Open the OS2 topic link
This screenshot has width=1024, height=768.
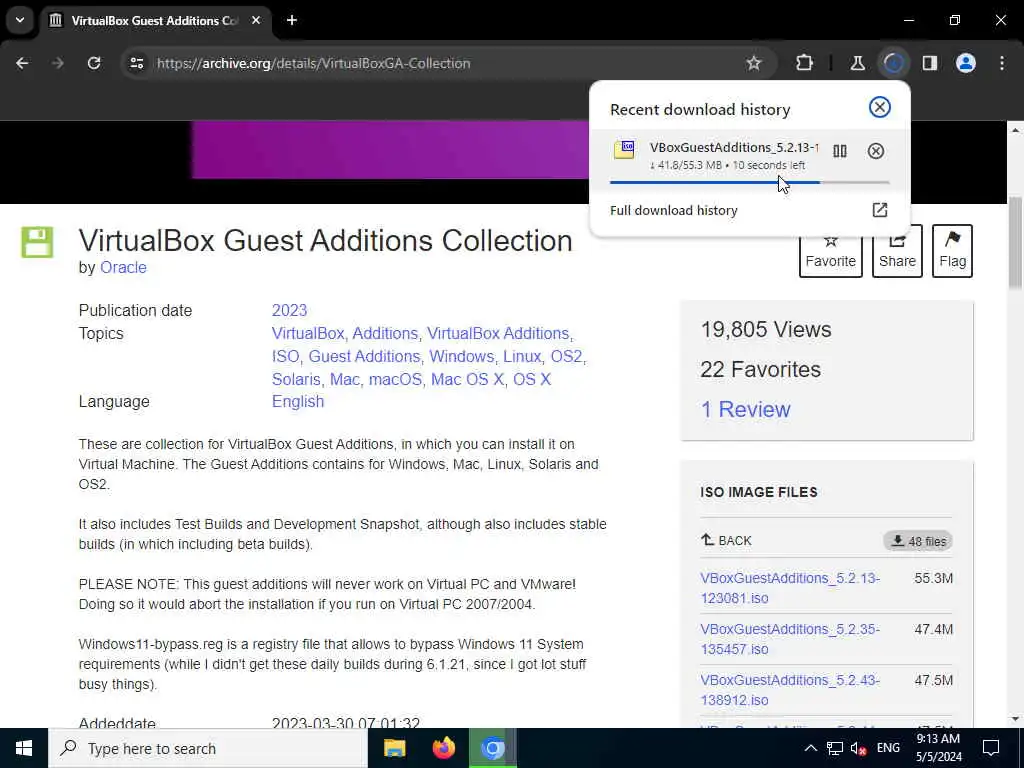pos(566,357)
